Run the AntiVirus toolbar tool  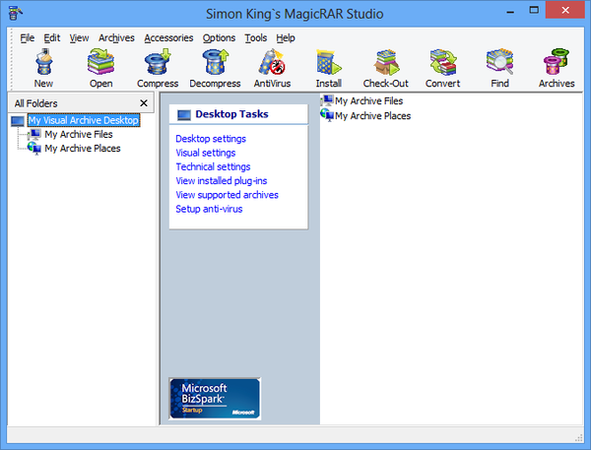pyautogui.click(x=272, y=63)
